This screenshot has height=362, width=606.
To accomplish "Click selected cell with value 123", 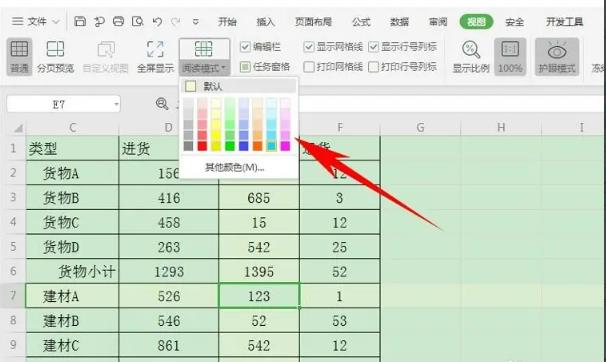I will [x=259, y=296].
